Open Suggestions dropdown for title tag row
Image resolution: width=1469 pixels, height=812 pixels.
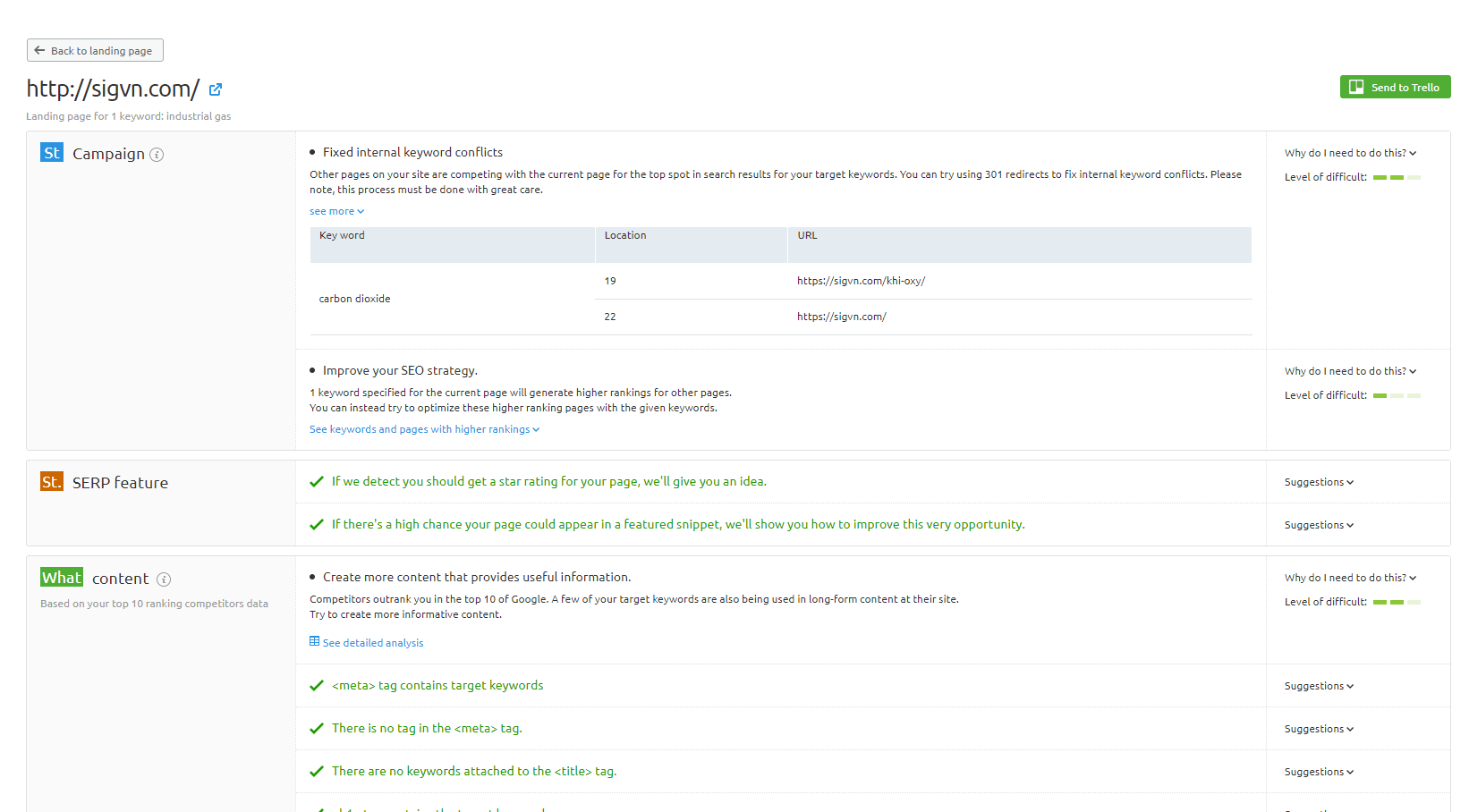click(x=1319, y=773)
